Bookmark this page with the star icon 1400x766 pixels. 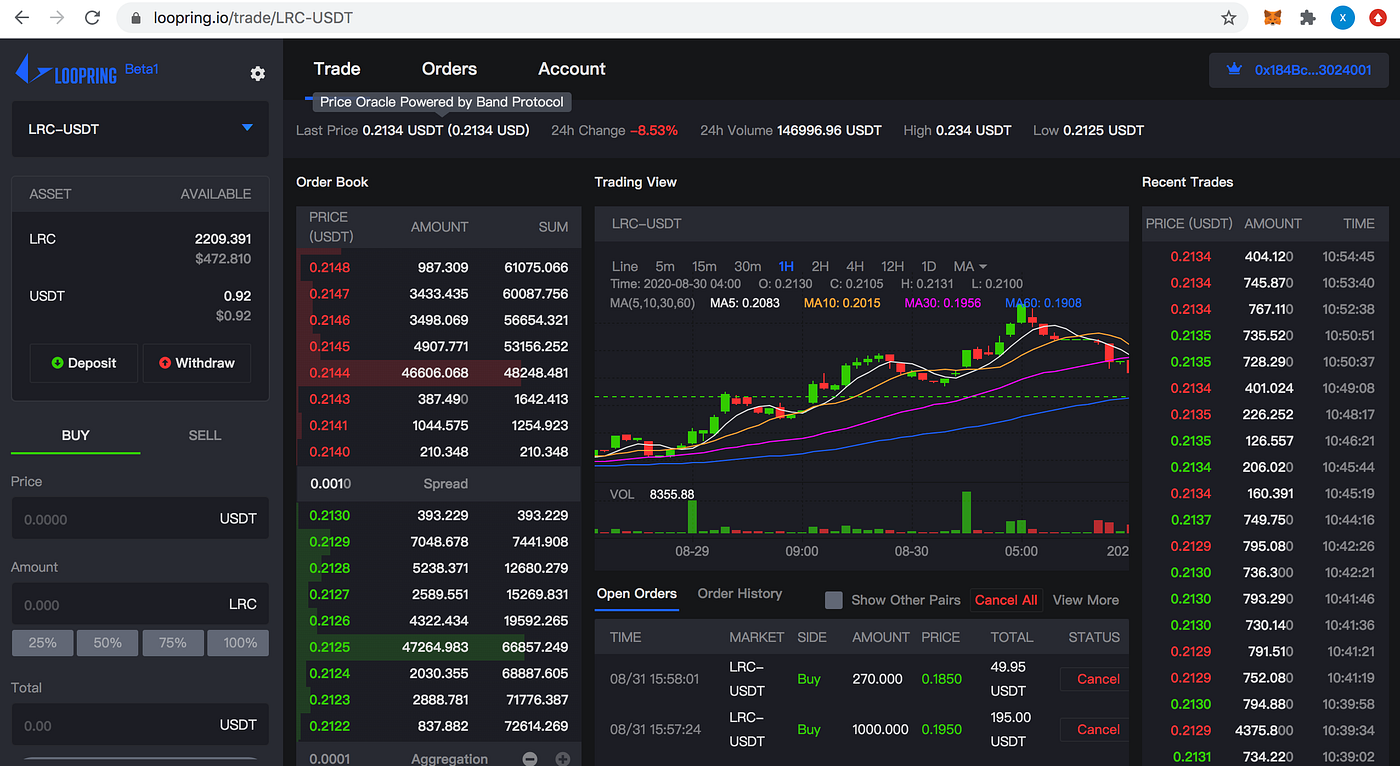[1229, 18]
